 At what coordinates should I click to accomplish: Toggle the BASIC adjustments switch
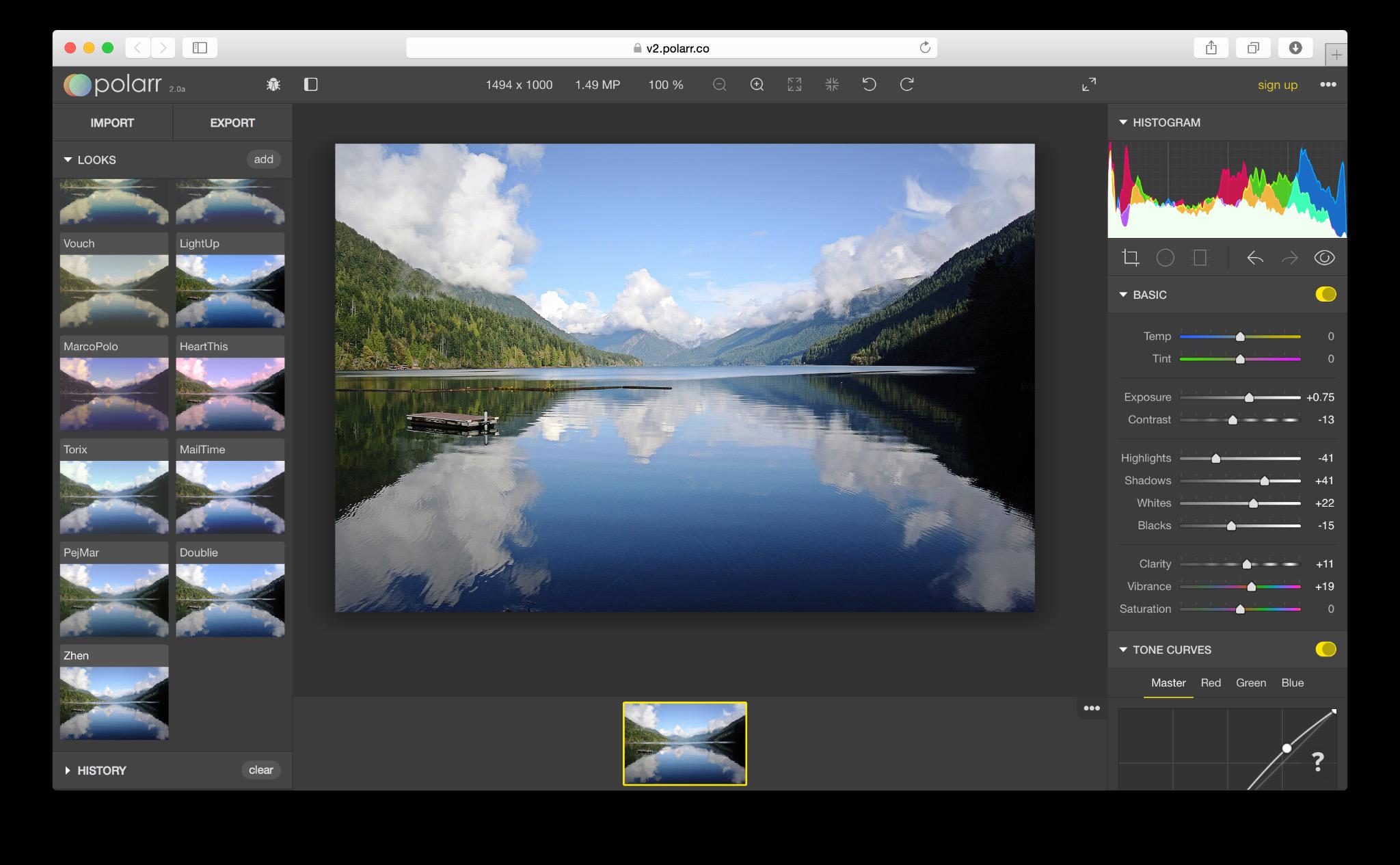click(1325, 295)
